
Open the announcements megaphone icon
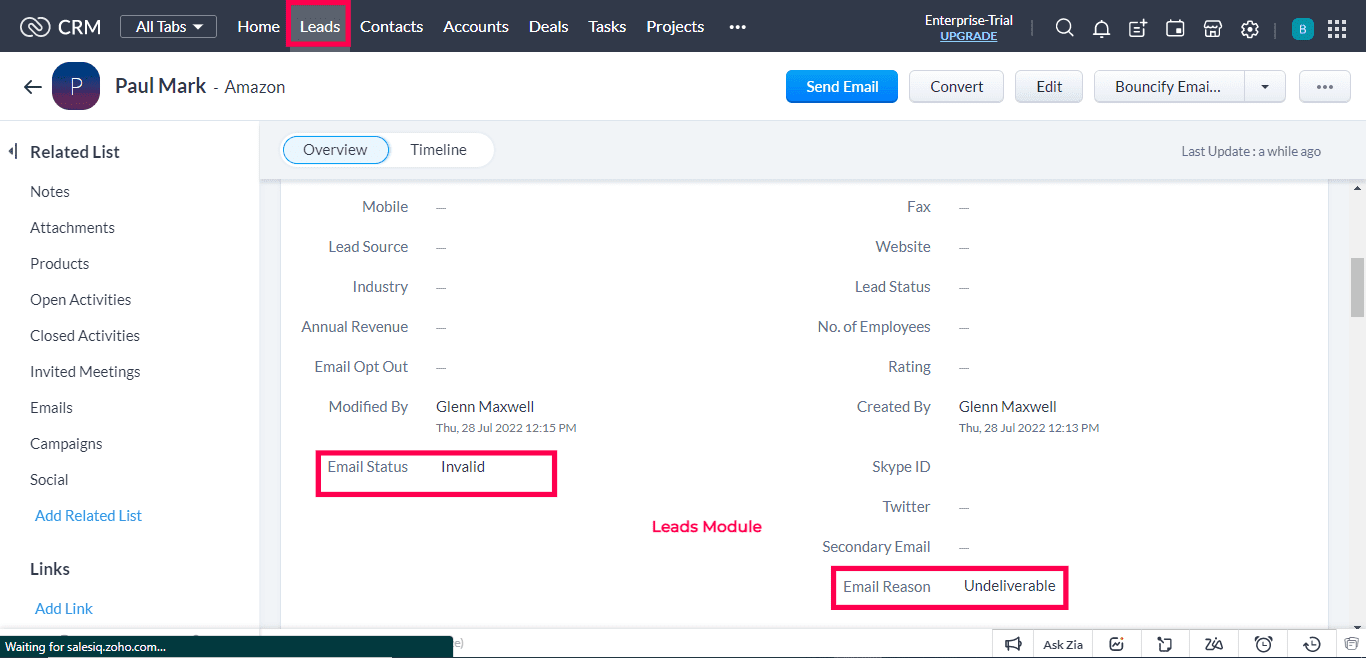coord(1013,644)
